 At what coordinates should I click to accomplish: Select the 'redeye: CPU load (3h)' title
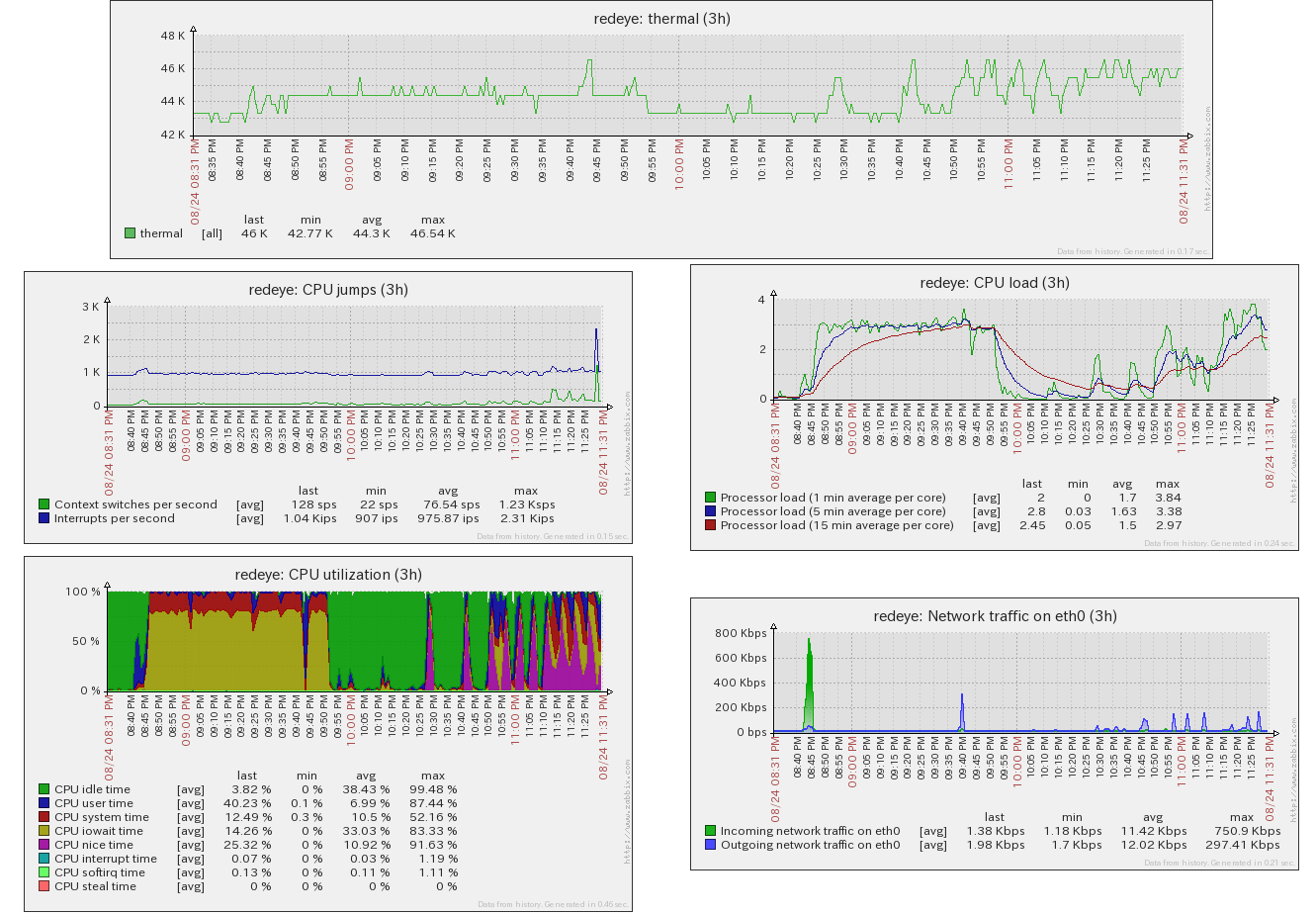994,283
